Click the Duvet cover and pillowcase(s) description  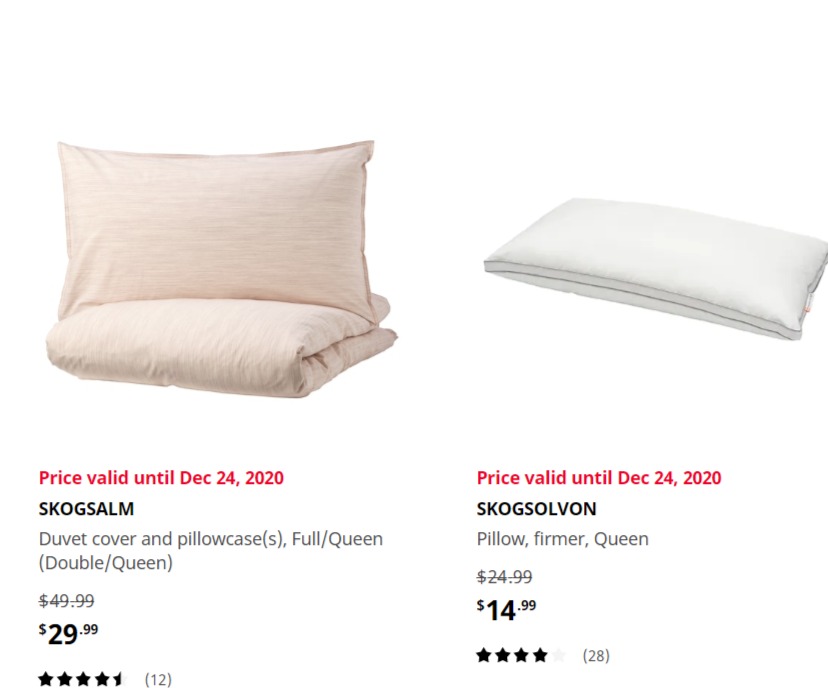pyautogui.click(x=211, y=551)
